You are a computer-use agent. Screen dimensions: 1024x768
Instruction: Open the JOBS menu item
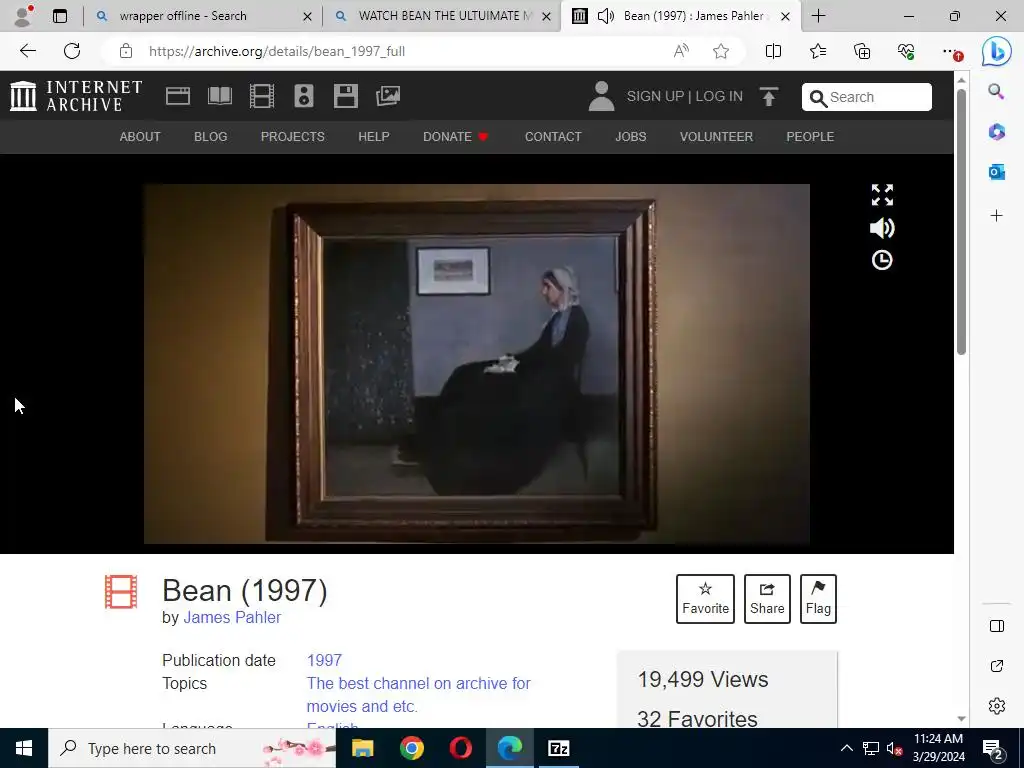(x=631, y=136)
